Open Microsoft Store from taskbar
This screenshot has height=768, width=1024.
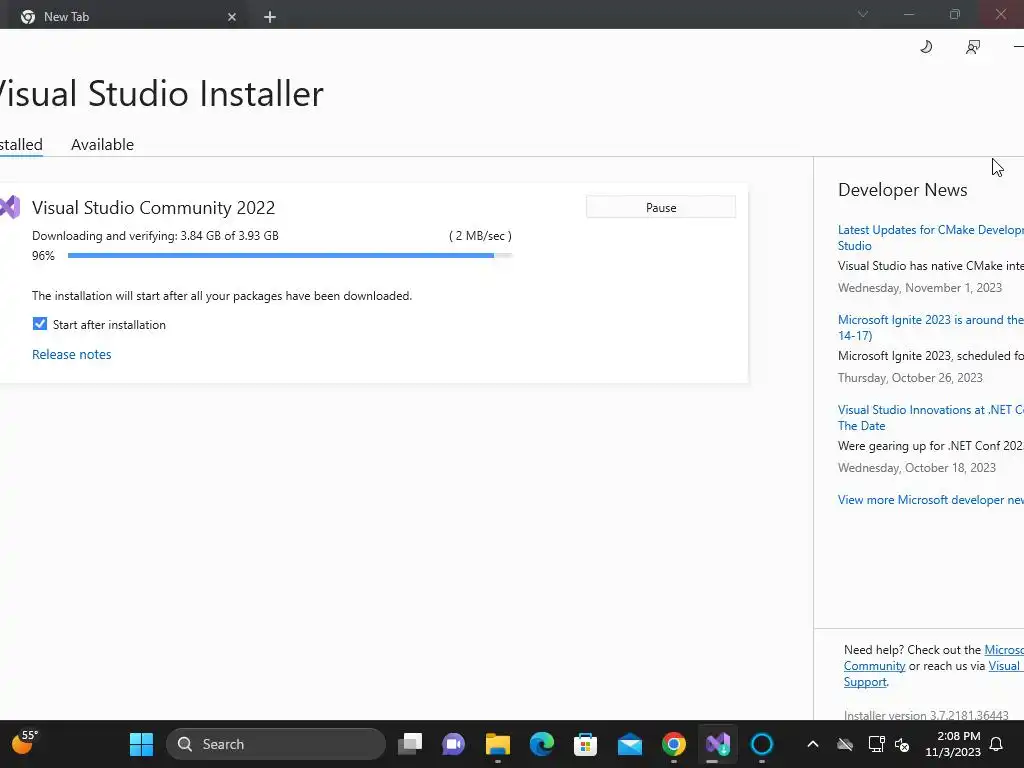(585, 744)
